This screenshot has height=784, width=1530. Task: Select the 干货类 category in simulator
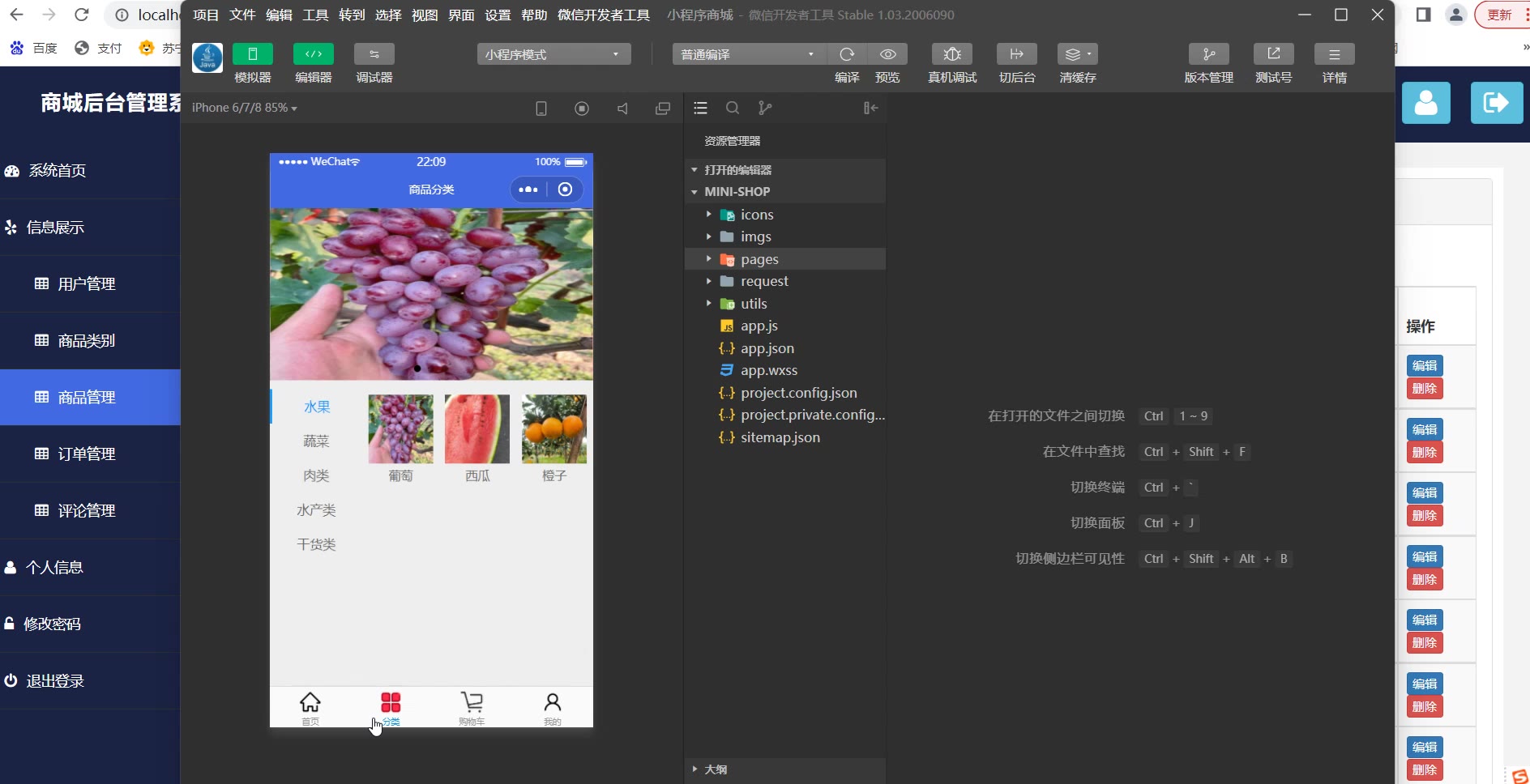coord(316,544)
